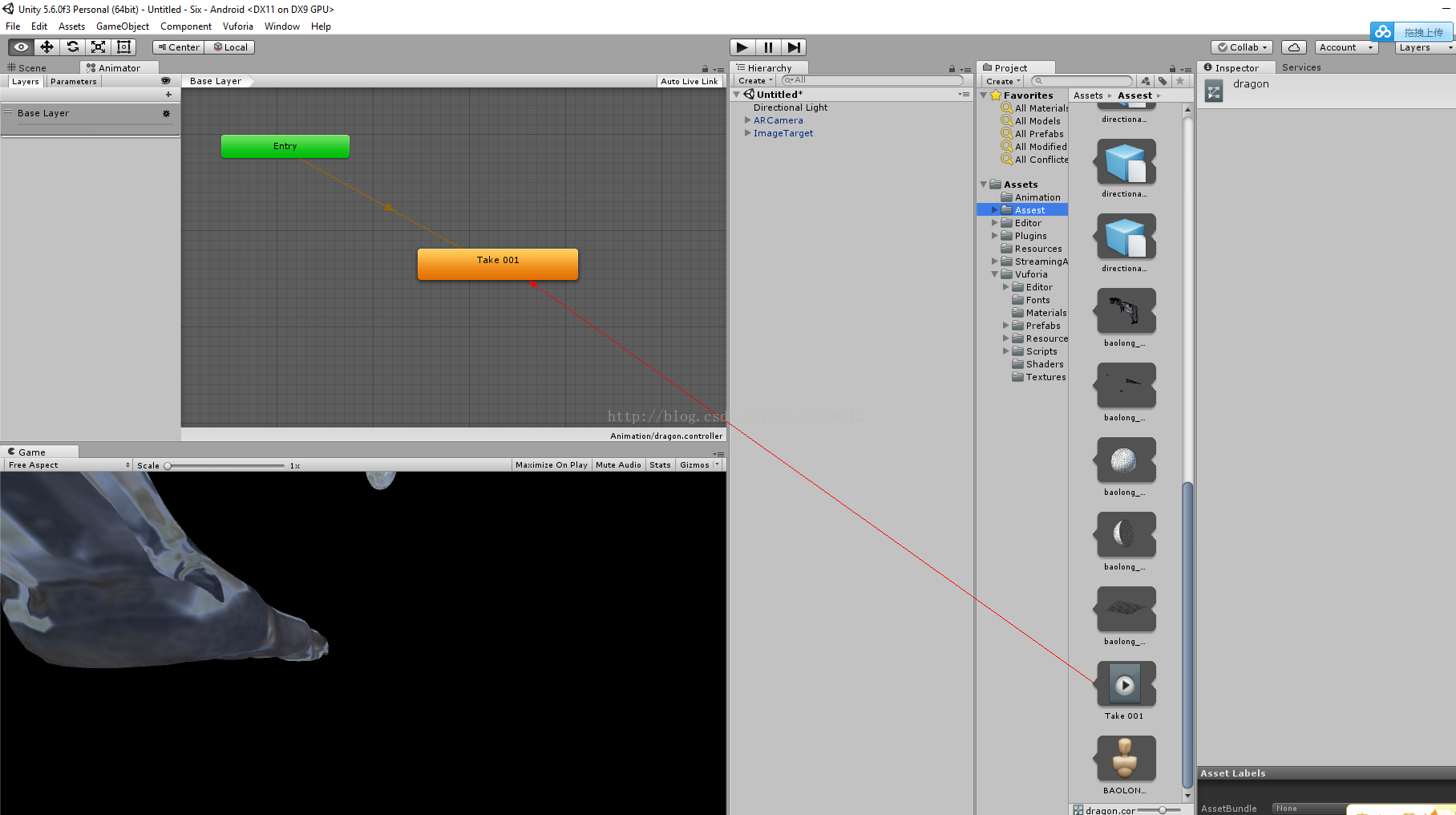The width and height of the screenshot is (1456, 815).
Task: Open the Gizmos dropdown
Action: click(698, 465)
